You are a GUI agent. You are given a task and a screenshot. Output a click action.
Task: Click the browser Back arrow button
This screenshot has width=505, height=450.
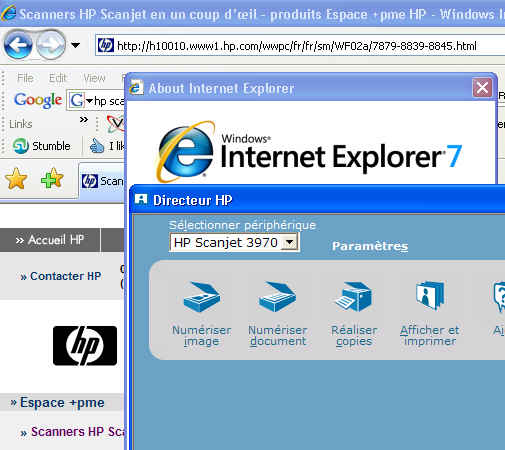(x=18, y=45)
